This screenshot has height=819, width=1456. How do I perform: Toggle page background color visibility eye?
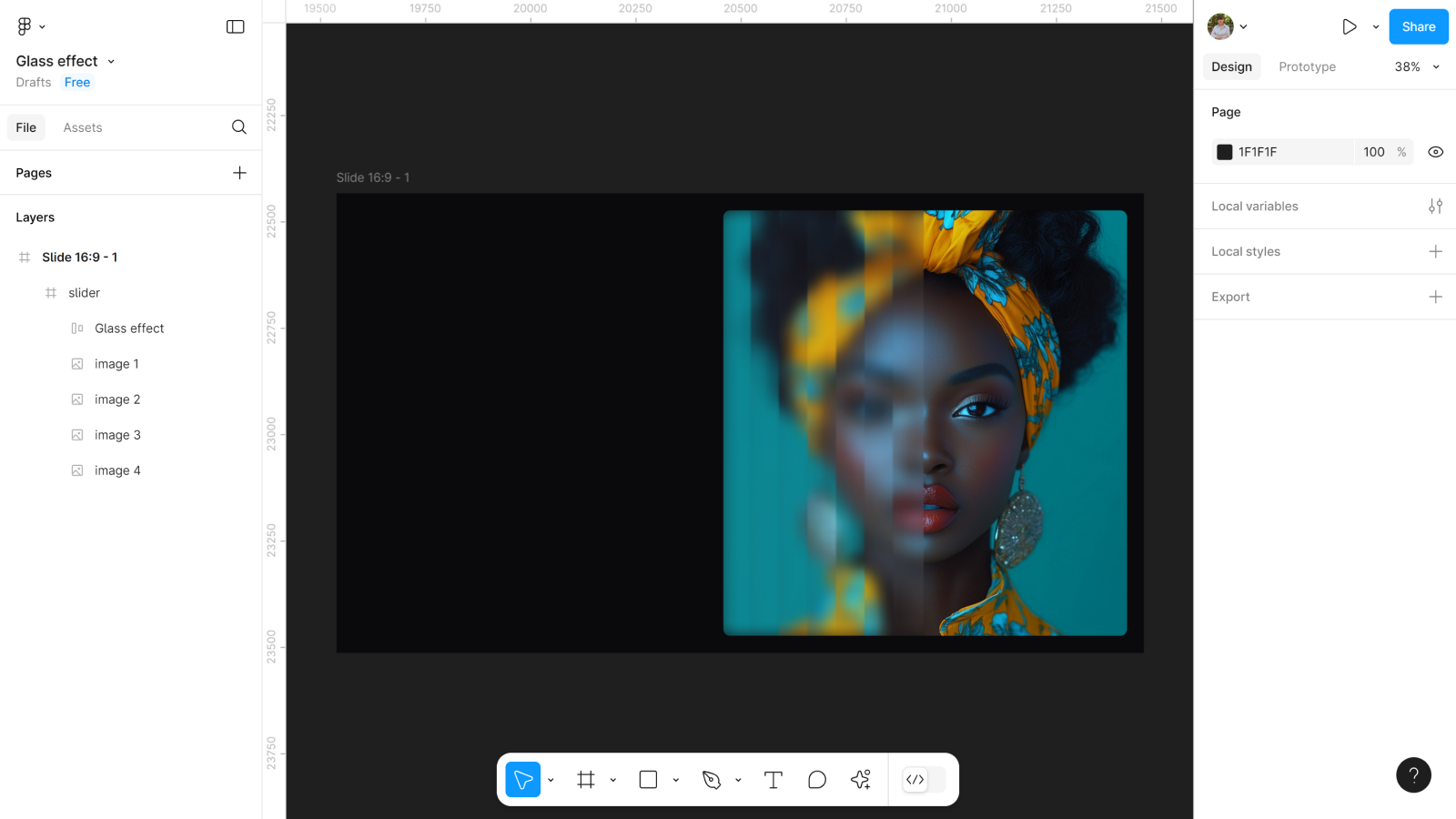1435,152
